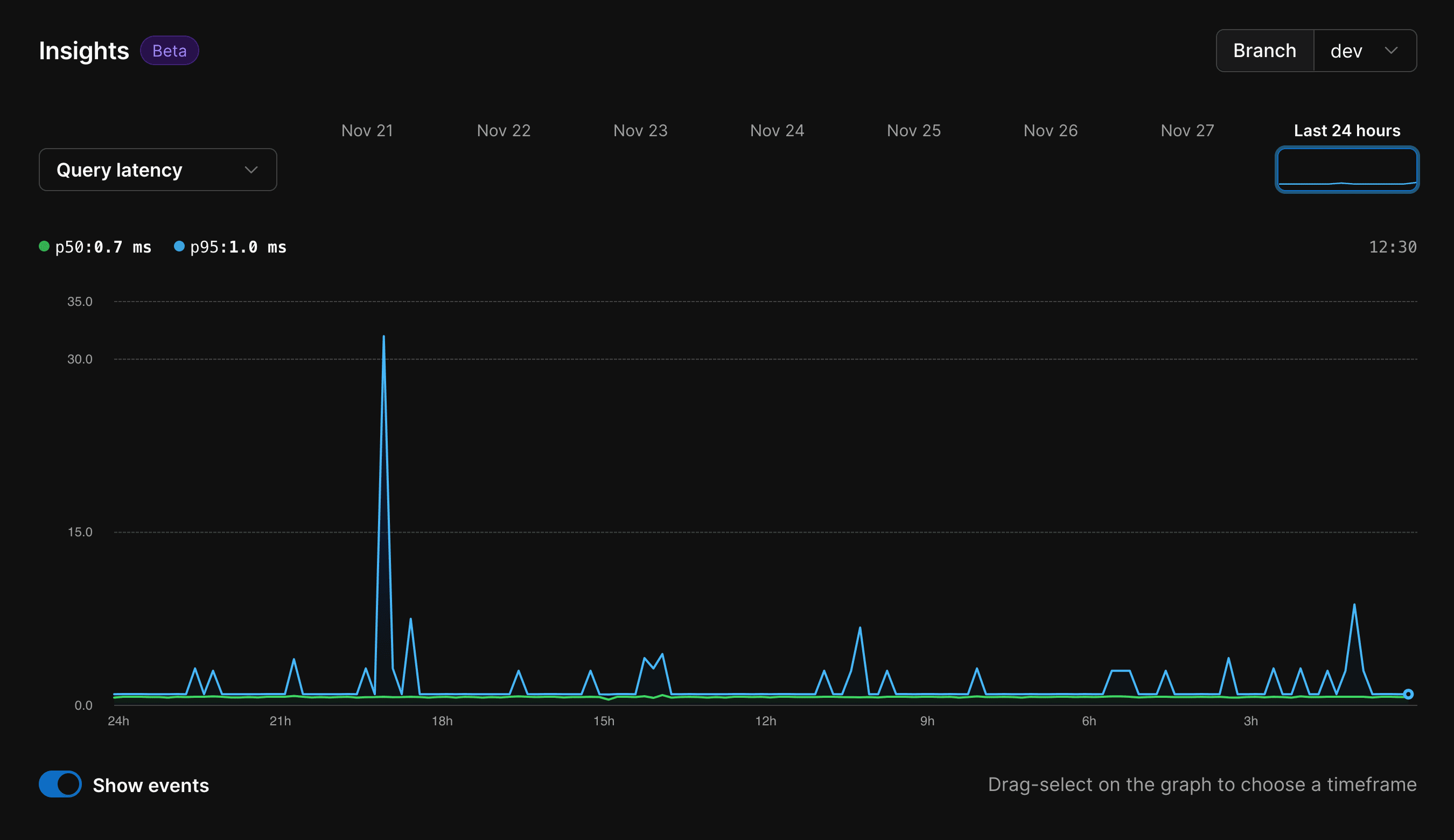1454x840 pixels.
Task: Click the chevron in Query latency dropdown
Action: tap(251, 170)
